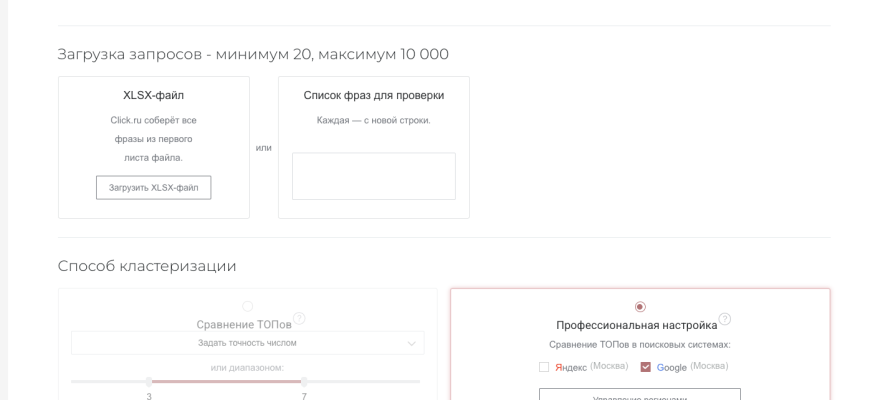Enable the Яндекс search engine checkbox

[x=544, y=367]
